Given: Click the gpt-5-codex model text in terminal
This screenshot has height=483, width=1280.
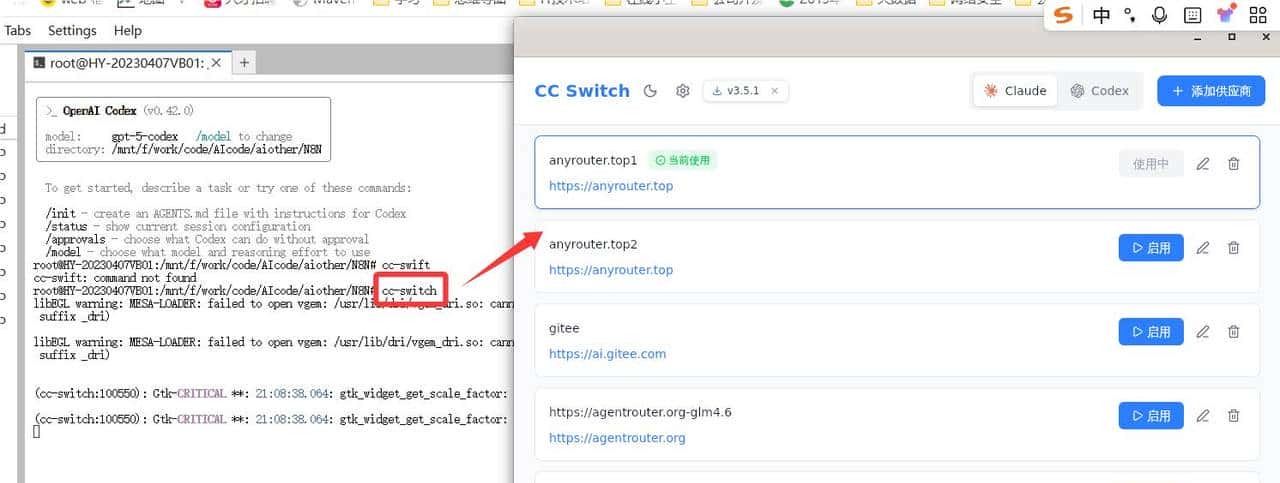Looking at the screenshot, I should (144, 136).
